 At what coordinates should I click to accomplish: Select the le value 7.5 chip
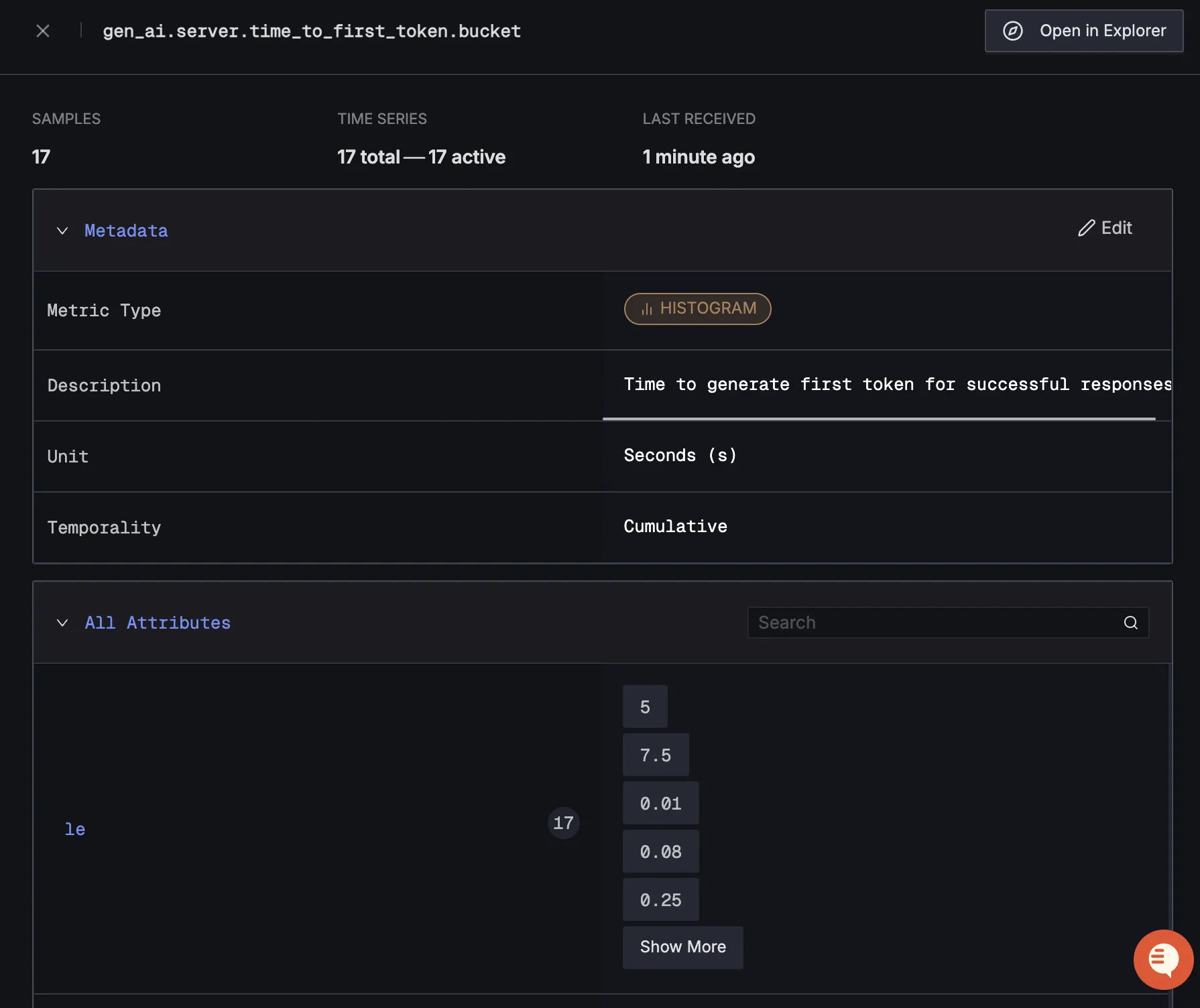[x=655, y=755]
